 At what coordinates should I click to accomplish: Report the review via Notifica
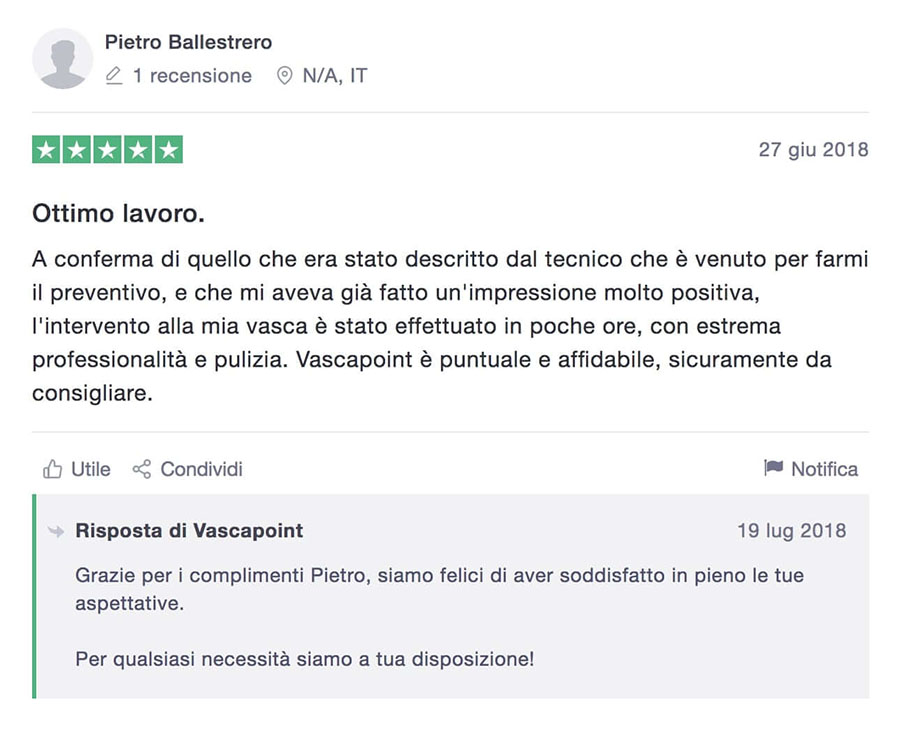(811, 469)
